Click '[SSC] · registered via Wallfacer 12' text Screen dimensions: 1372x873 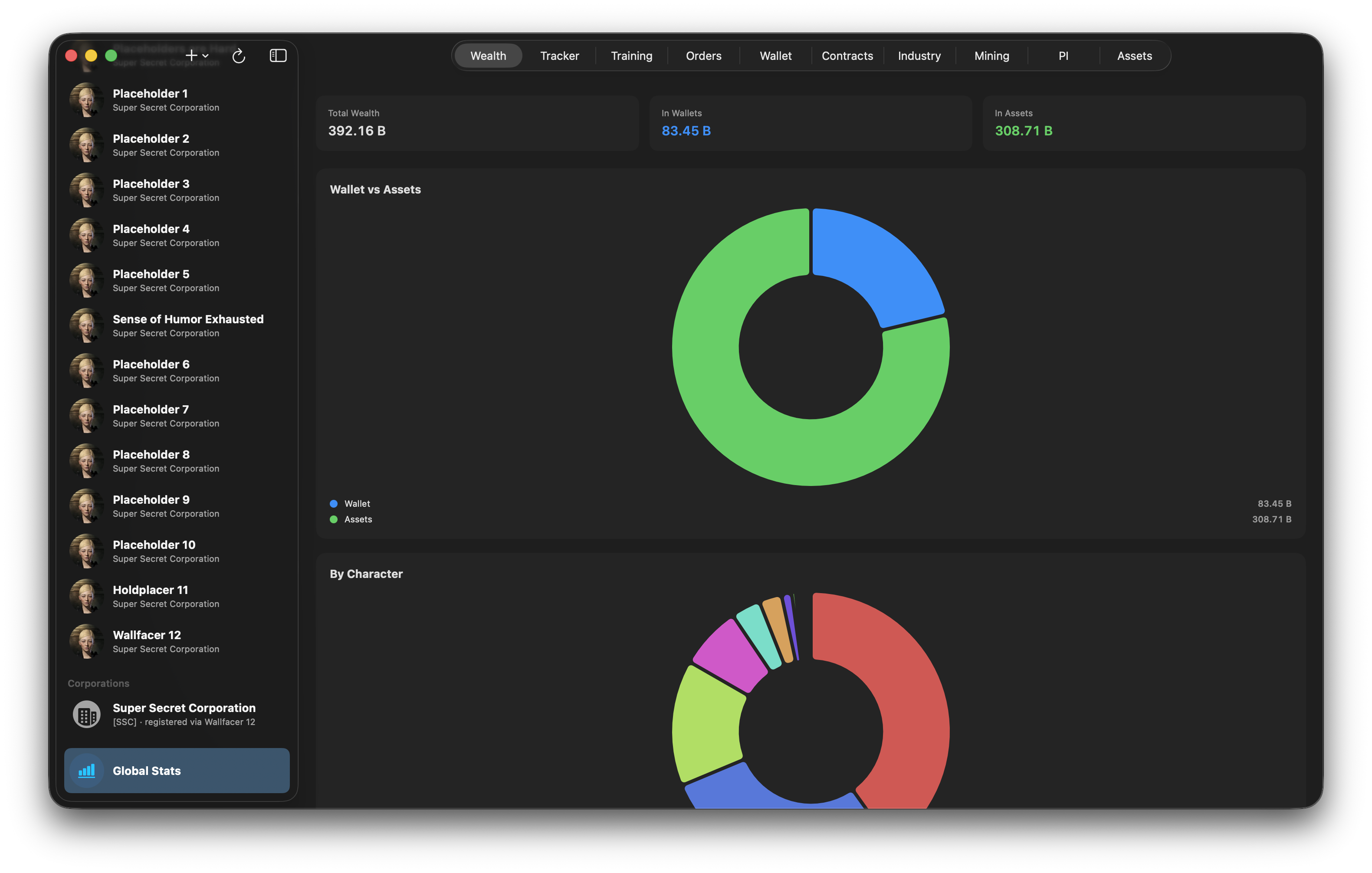pos(184,722)
